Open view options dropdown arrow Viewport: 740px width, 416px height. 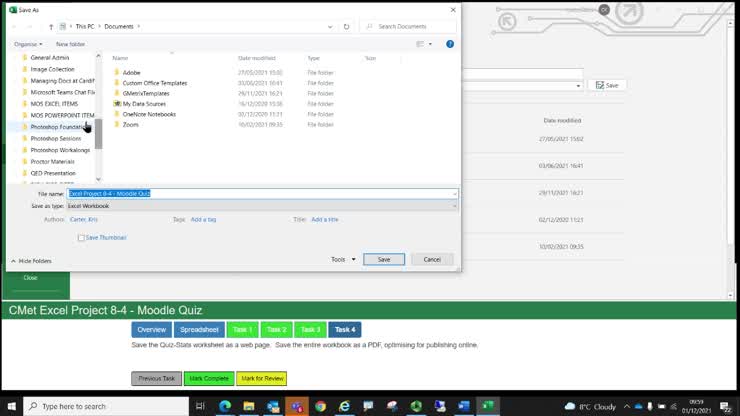[430, 44]
